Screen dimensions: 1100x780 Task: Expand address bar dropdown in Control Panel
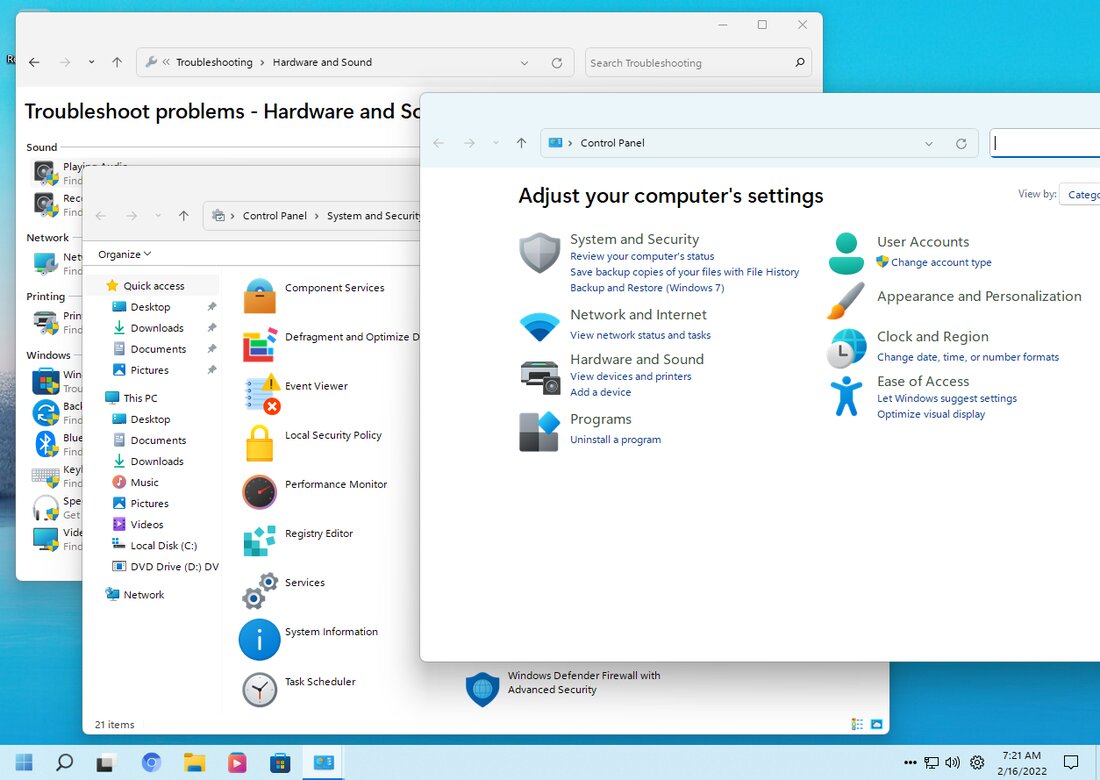[x=929, y=143]
